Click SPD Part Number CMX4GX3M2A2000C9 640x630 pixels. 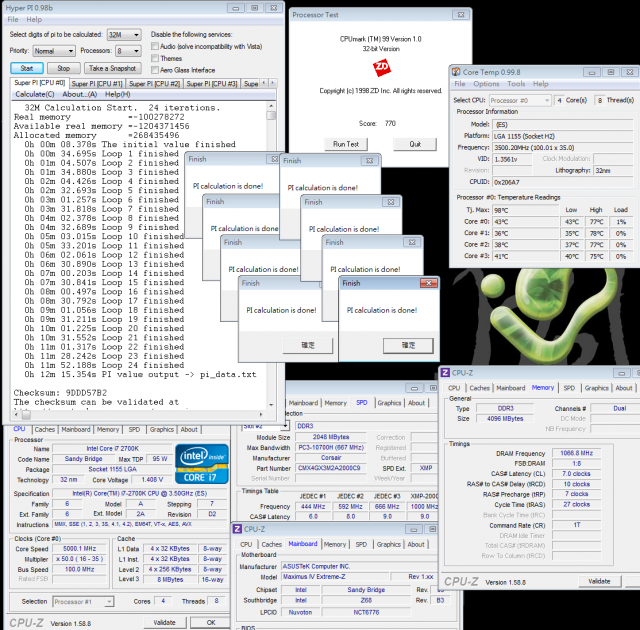pyautogui.click(x=329, y=468)
